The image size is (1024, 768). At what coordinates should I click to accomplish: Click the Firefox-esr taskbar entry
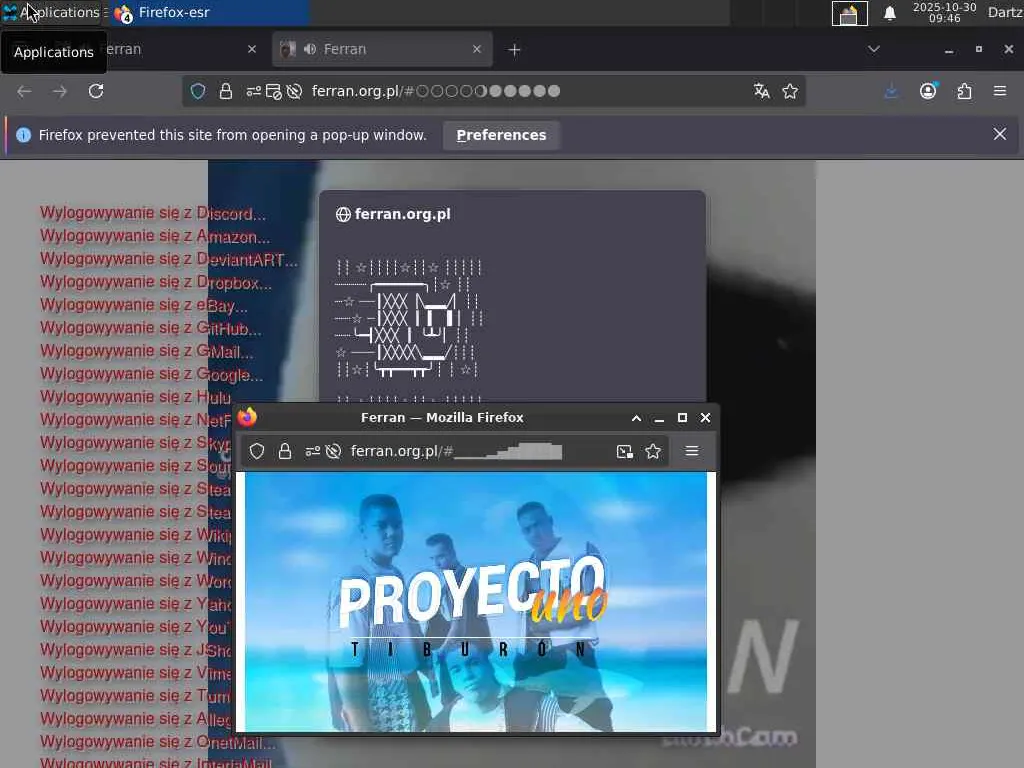pos(209,12)
